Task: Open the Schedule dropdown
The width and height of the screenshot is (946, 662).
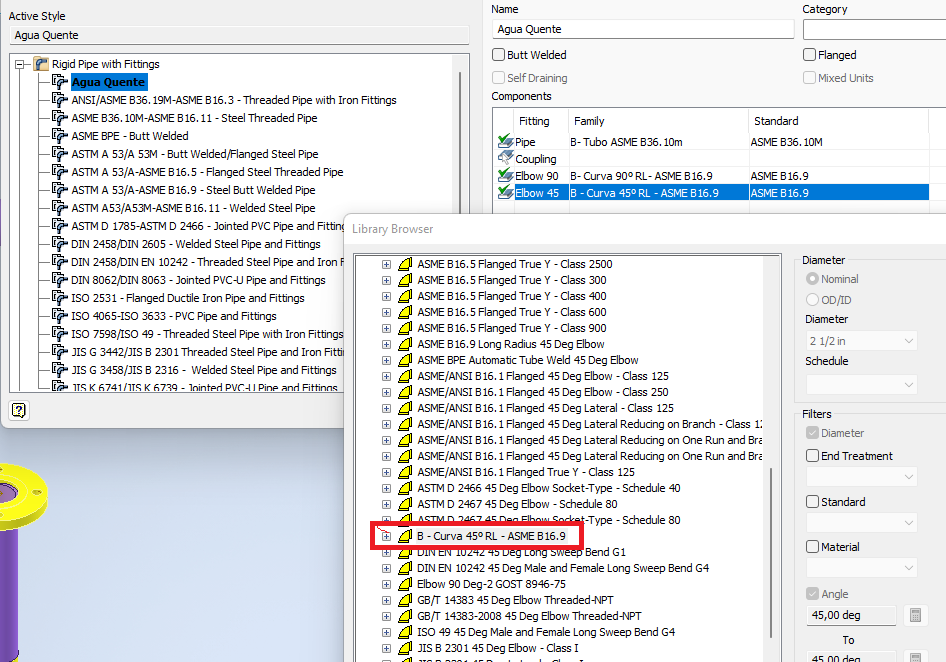Action: click(x=862, y=384)
